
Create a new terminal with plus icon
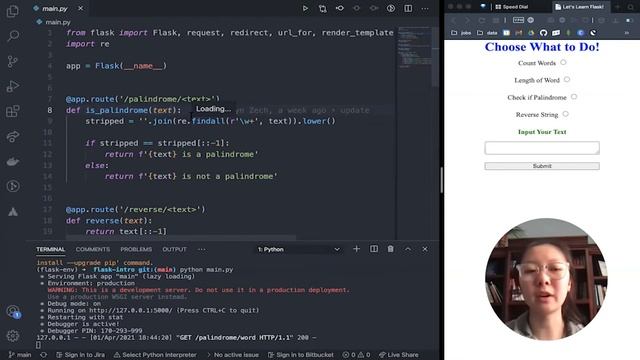click(356, 249)
